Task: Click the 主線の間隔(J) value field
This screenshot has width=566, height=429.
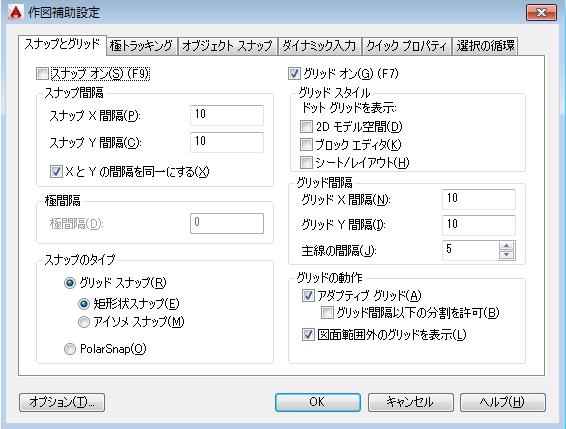Action: [x=470, y=250]
